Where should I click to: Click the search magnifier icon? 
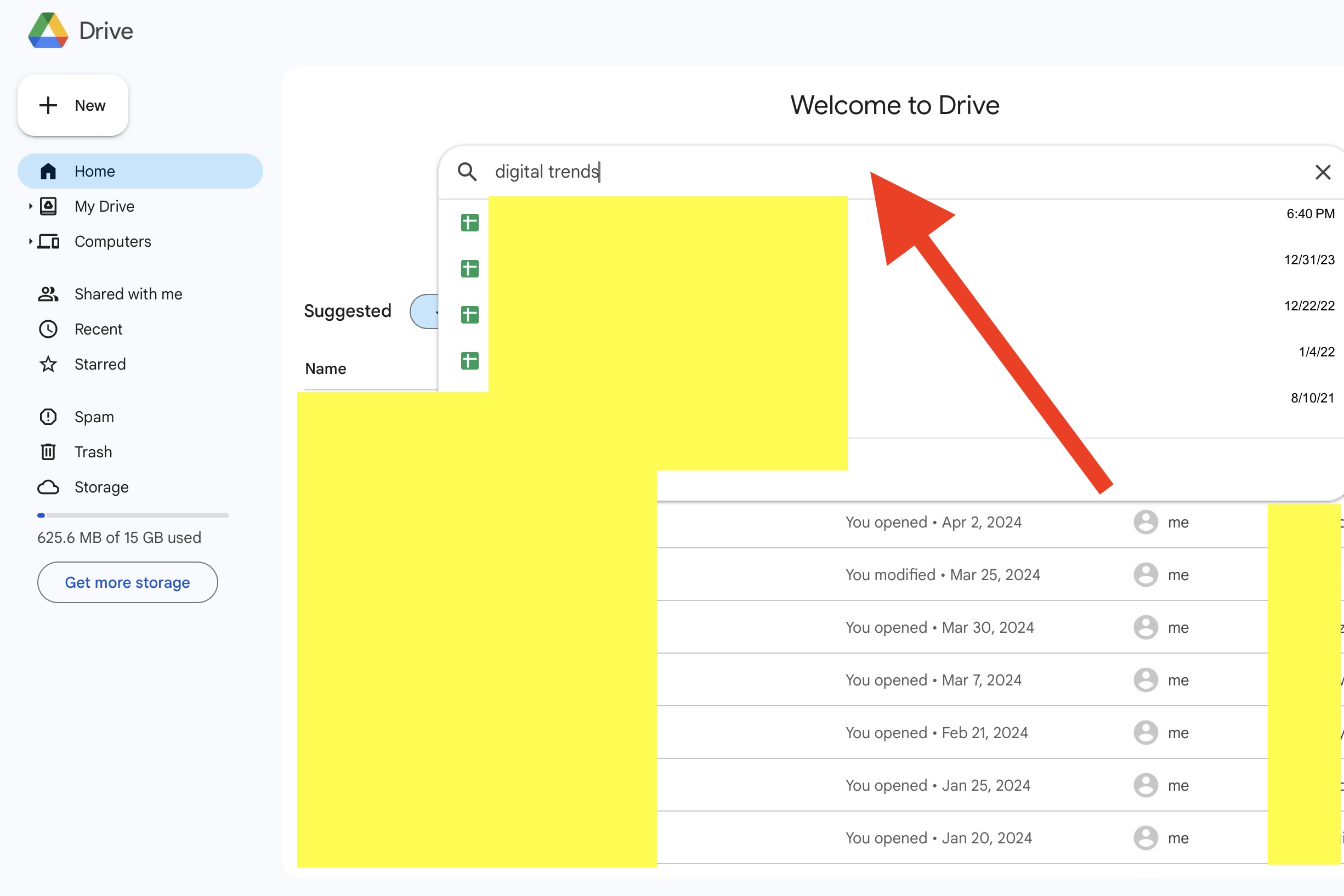click(467, 172)
